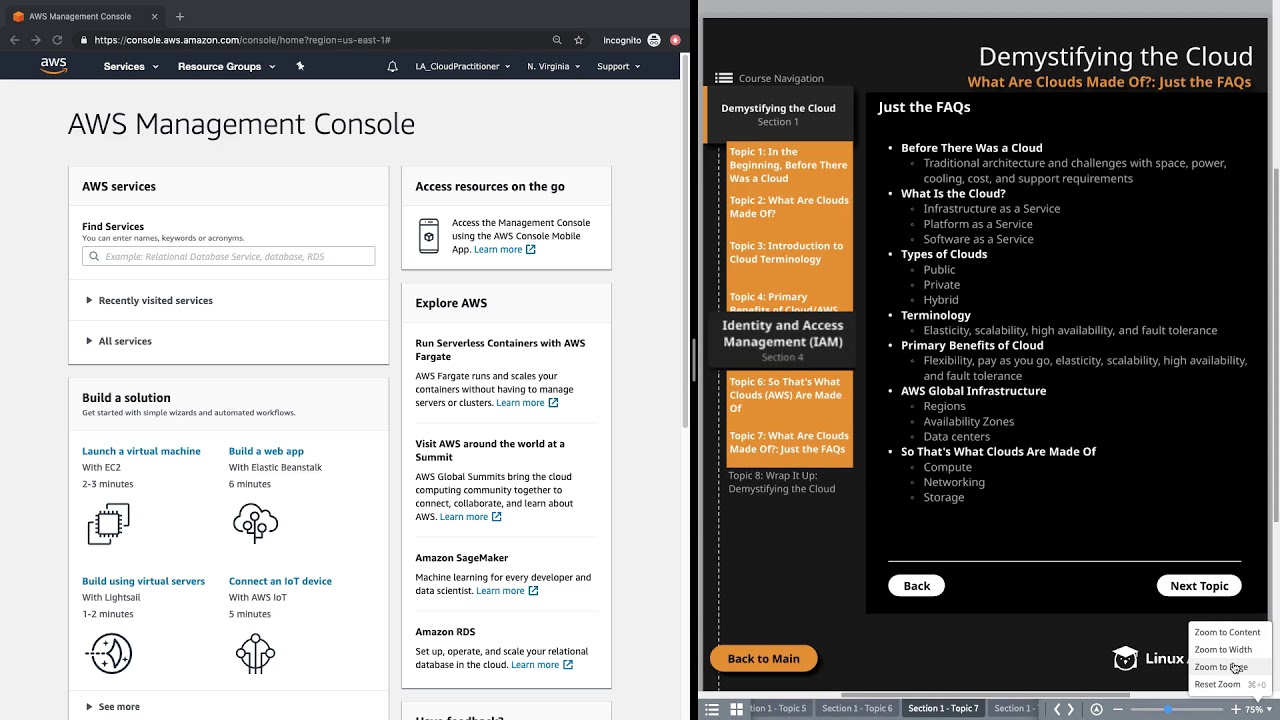Open Topic 3: Introduction to Cloud Terminology
The width and height of the screenshot is (1280, 720).
point(789,252)
